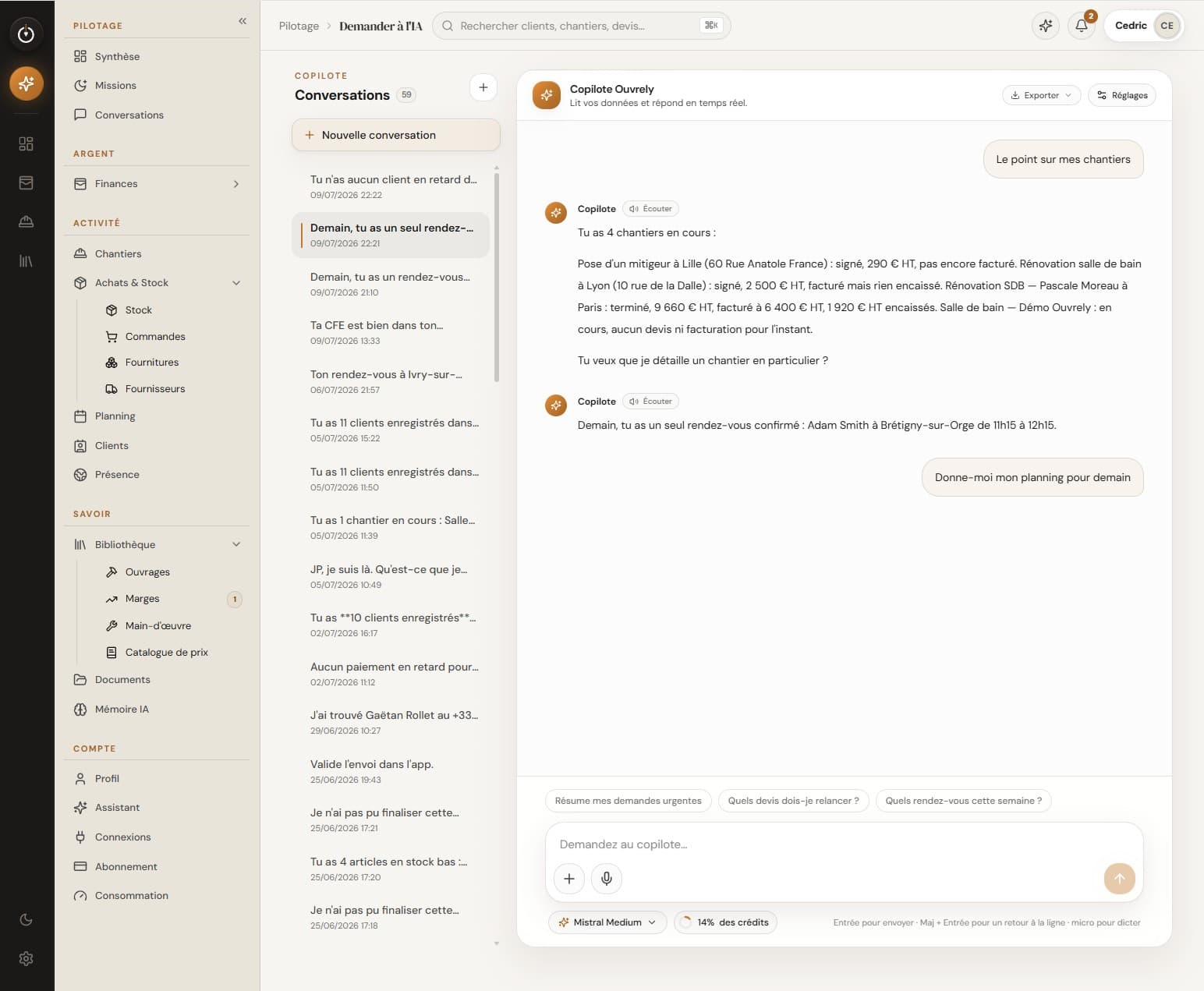Screen dimensions: 1204x991
Task: Click the sparkle AI icon in top bar
Action: coord(1046,26)
